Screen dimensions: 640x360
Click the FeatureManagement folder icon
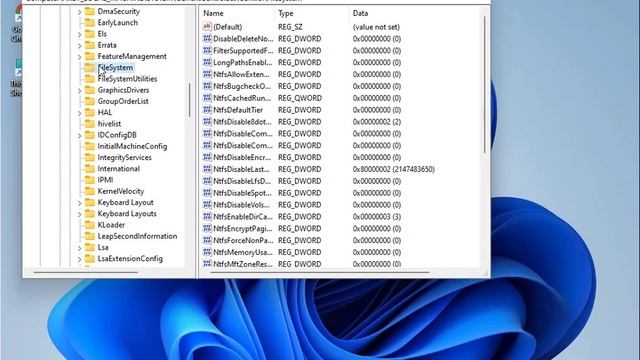tap(90, 56)
